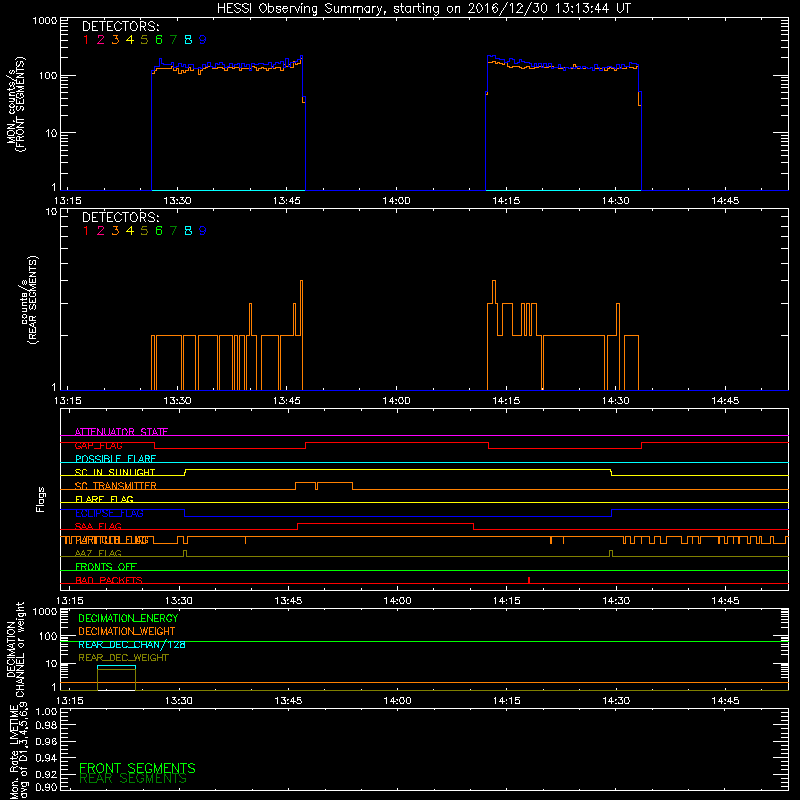This screenshot has height=800, width=800.
Task: Click the DECIMATION CHANNEL or weight axis label
Action: point(15,650)
